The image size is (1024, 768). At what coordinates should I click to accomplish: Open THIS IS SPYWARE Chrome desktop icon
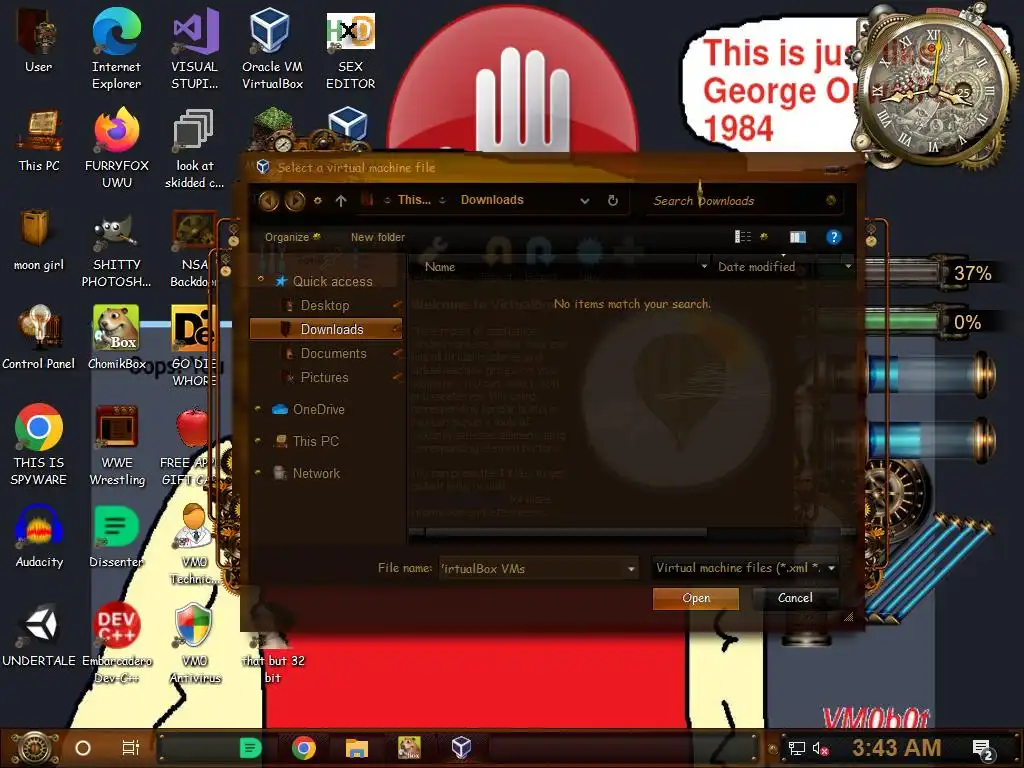tap(39, 445)
